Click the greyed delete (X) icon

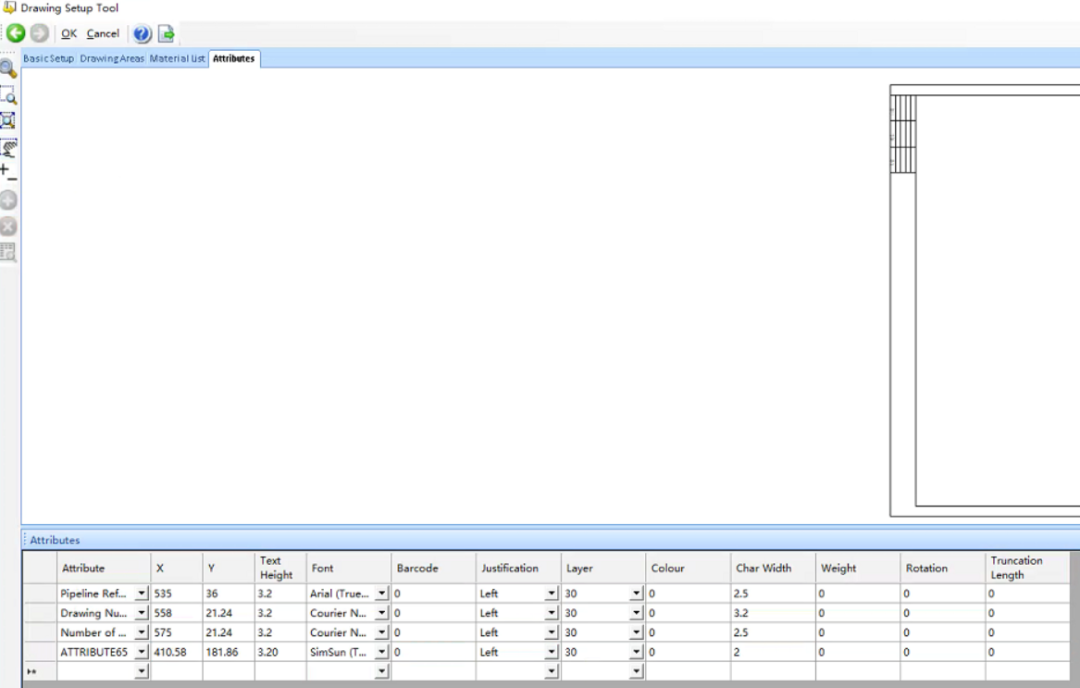(x=8, y=226)
